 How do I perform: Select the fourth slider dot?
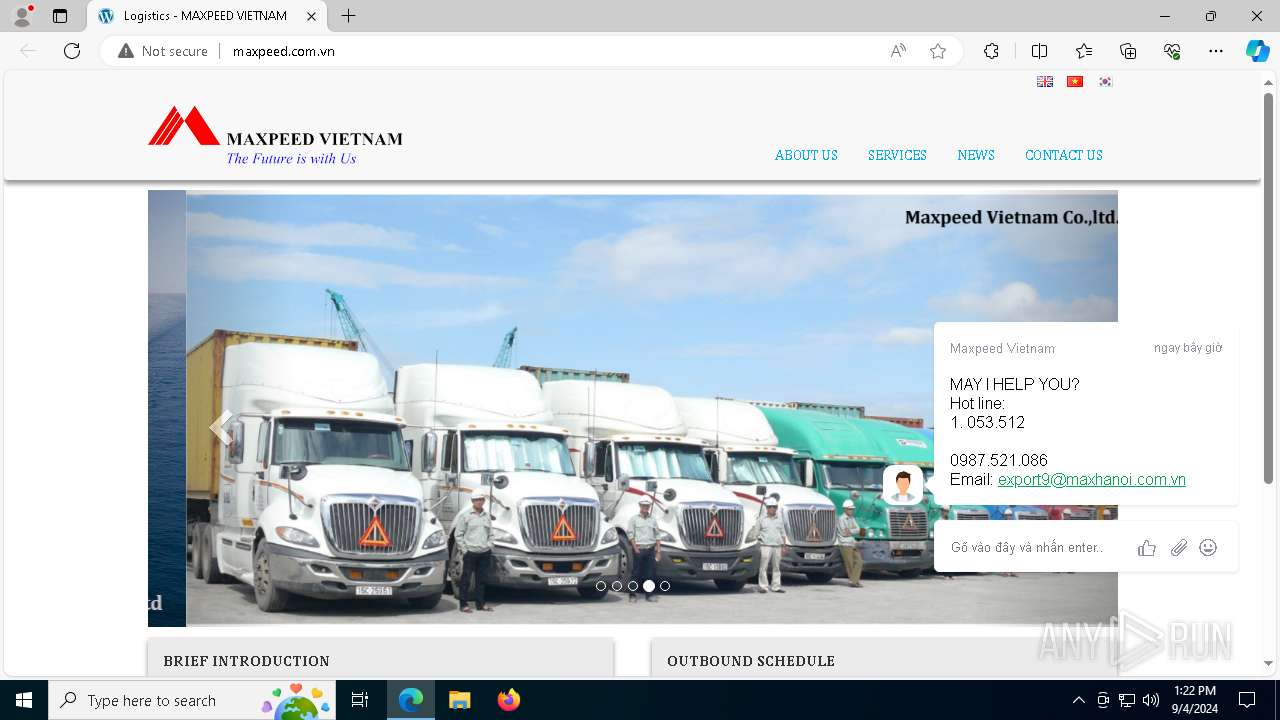point(649,586)
